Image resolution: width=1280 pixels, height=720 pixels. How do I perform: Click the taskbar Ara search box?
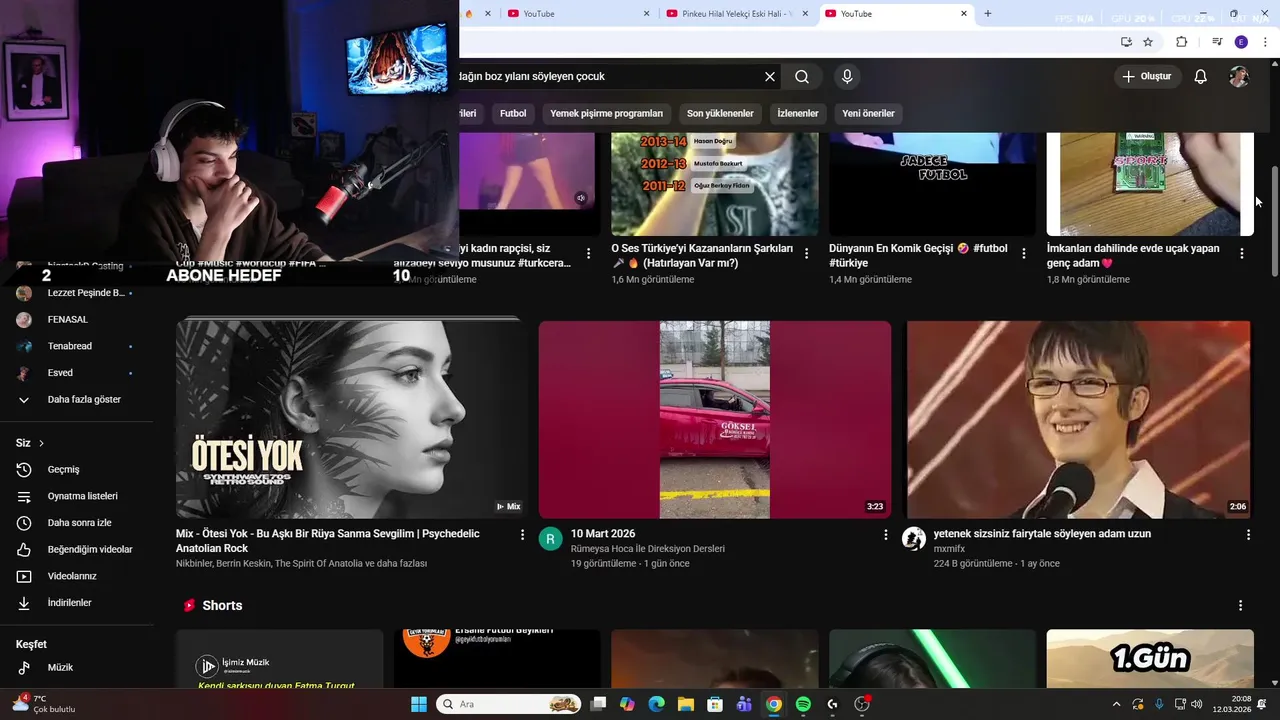coord(509,704)
